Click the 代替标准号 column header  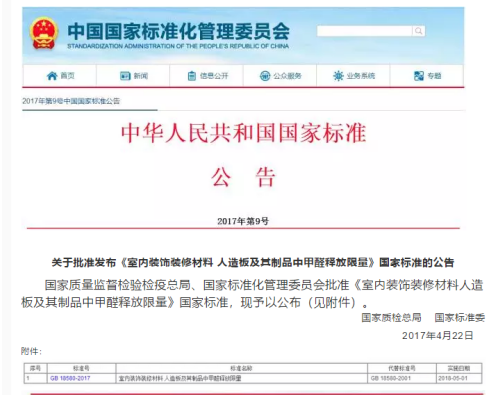(x=402, y=368)
